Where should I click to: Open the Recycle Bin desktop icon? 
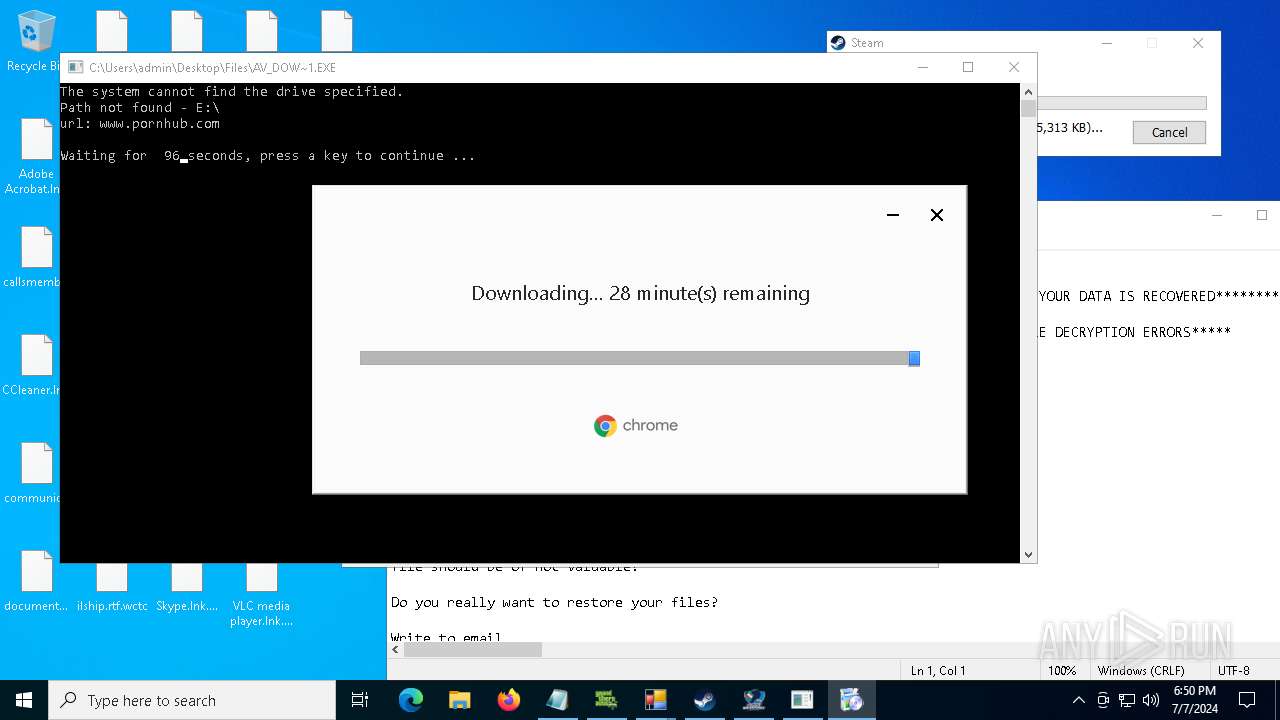pos(36,42)
